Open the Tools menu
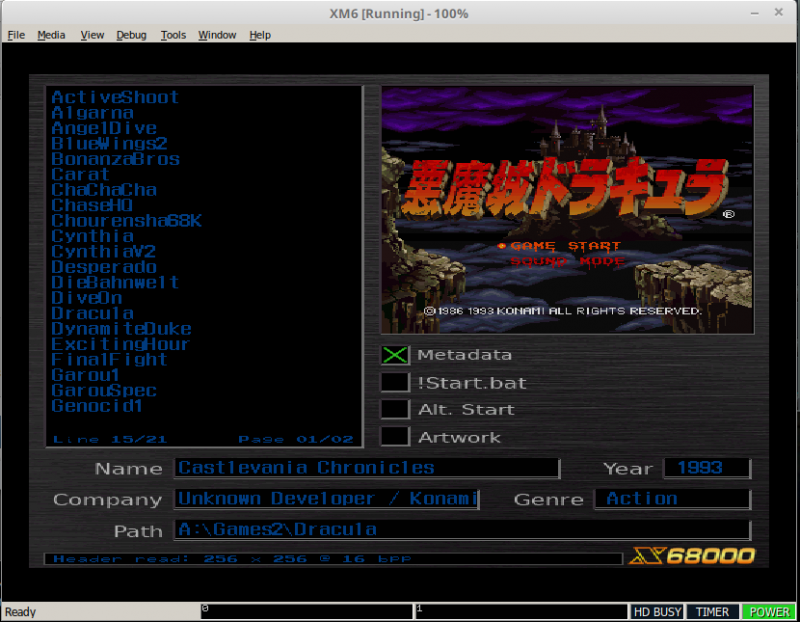800x622 pixels. [173, 34]
